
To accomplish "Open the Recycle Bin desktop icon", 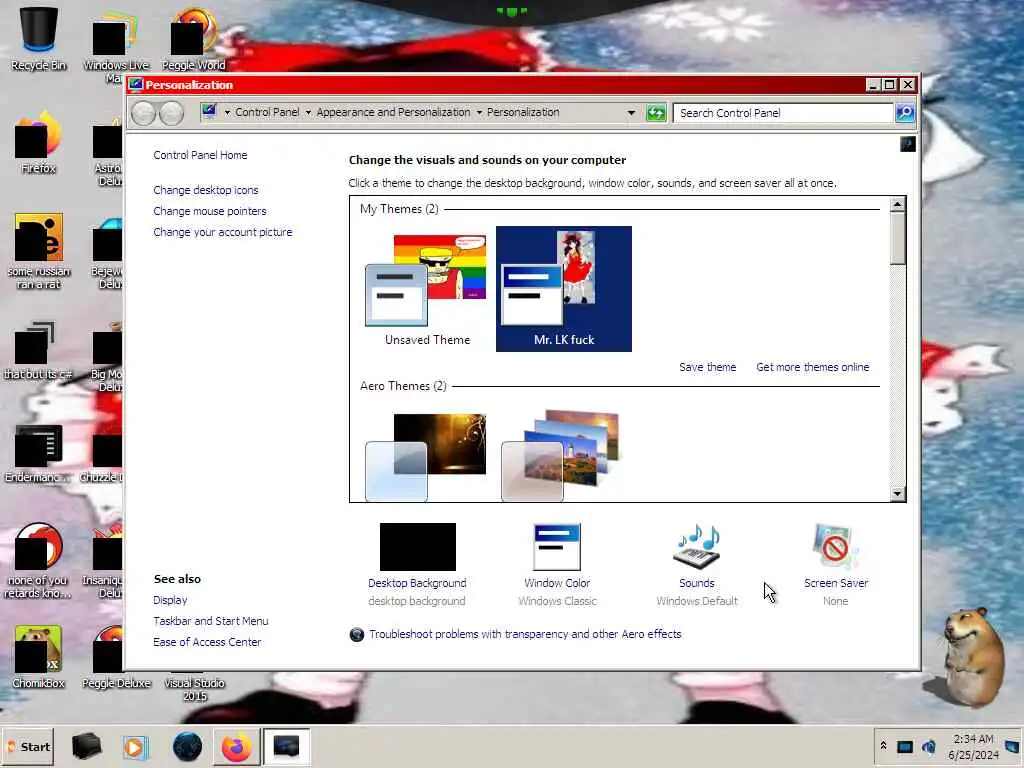I will (x=39, y=38).
